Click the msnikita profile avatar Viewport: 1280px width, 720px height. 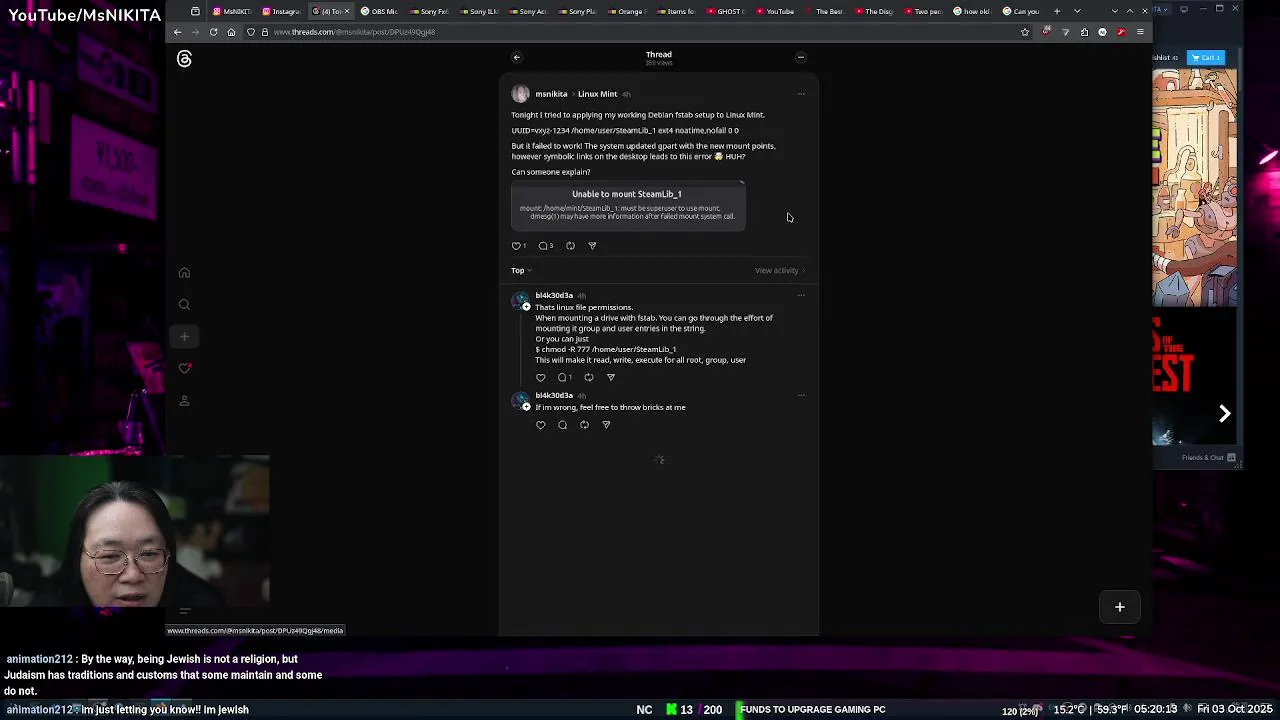click(520, 94)
